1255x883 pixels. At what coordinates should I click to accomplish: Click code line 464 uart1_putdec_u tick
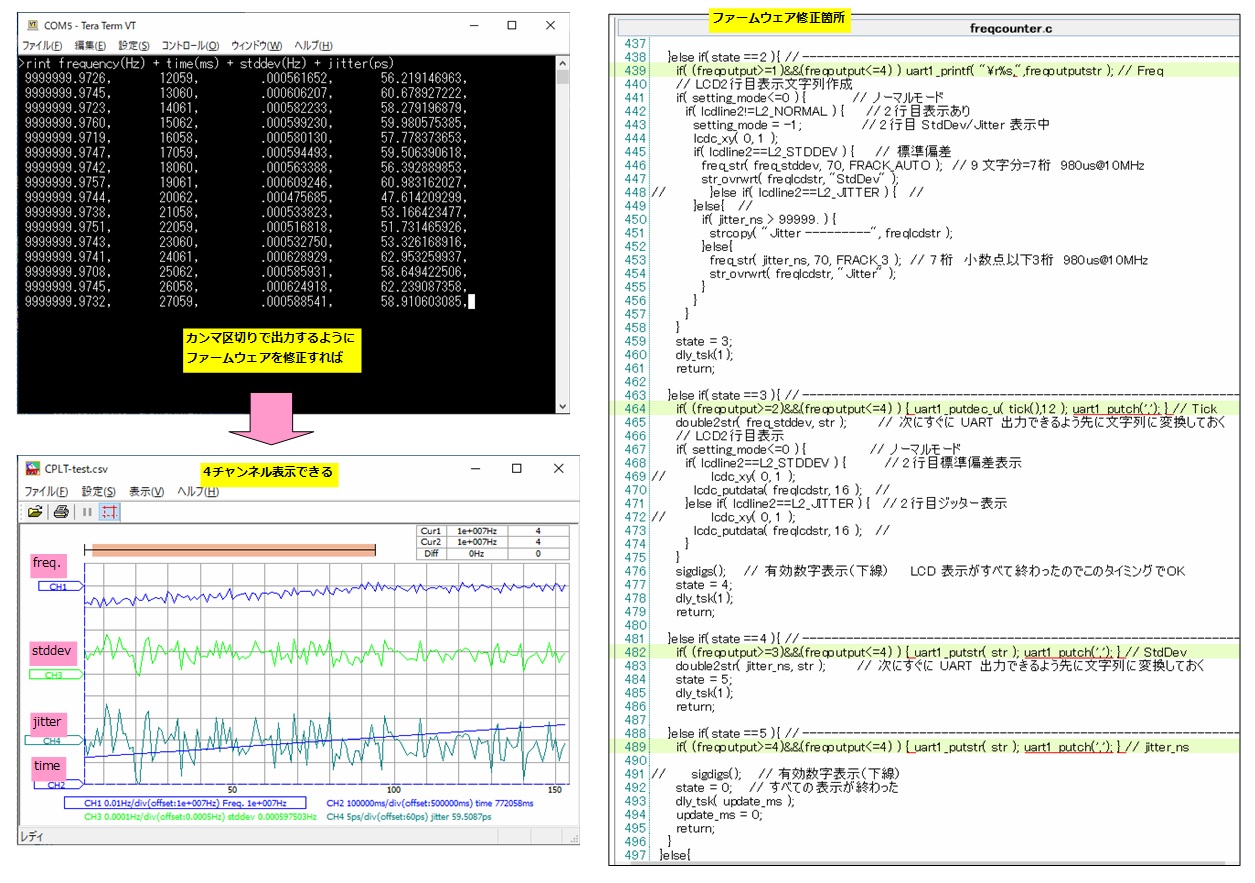pos(945,408)
